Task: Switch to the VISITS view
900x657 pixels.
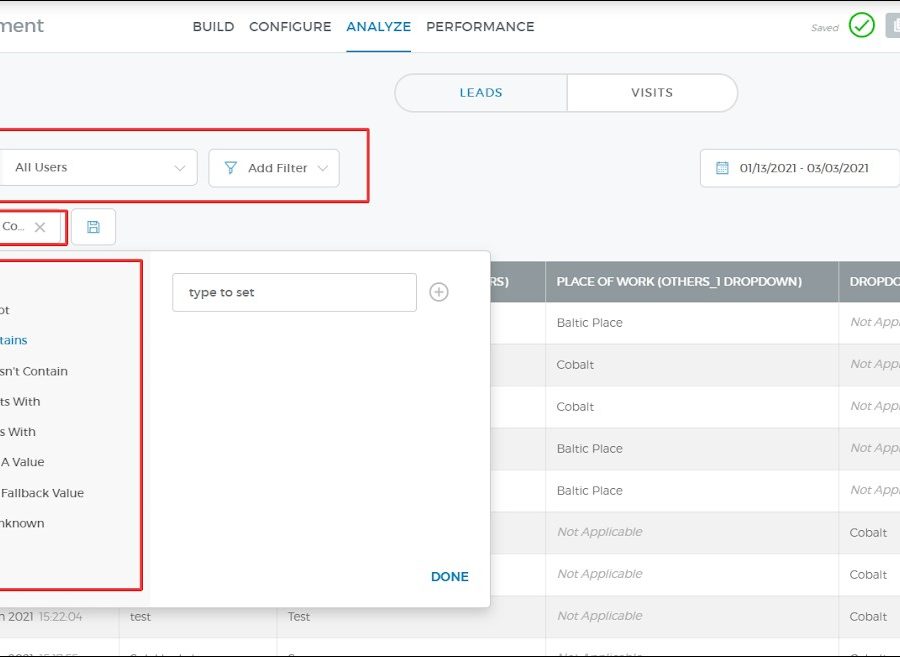Action: (x=652, y=93)
